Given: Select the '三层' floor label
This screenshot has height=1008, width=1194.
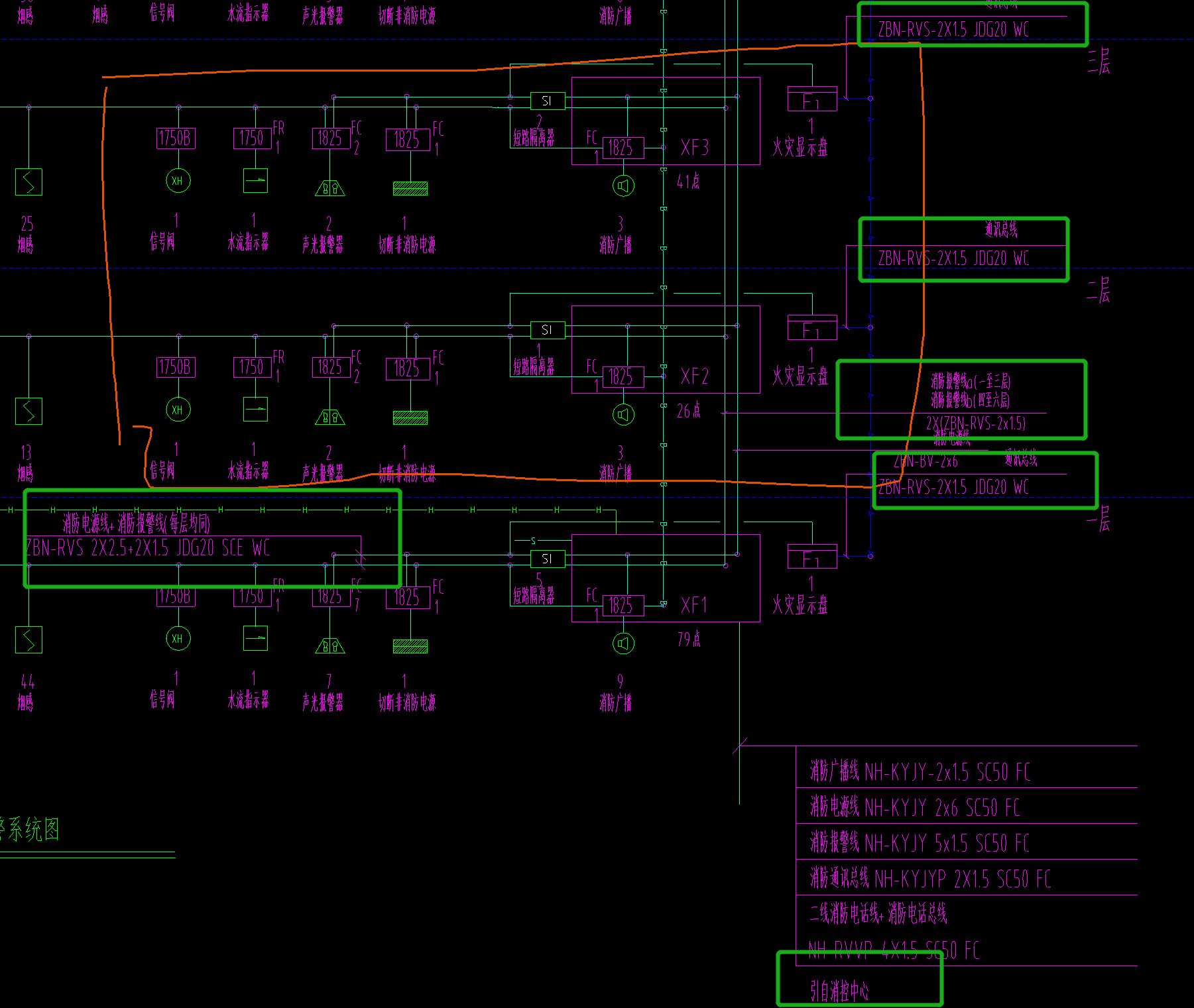Looking at the screenshot, I should tap(1099, 61).
